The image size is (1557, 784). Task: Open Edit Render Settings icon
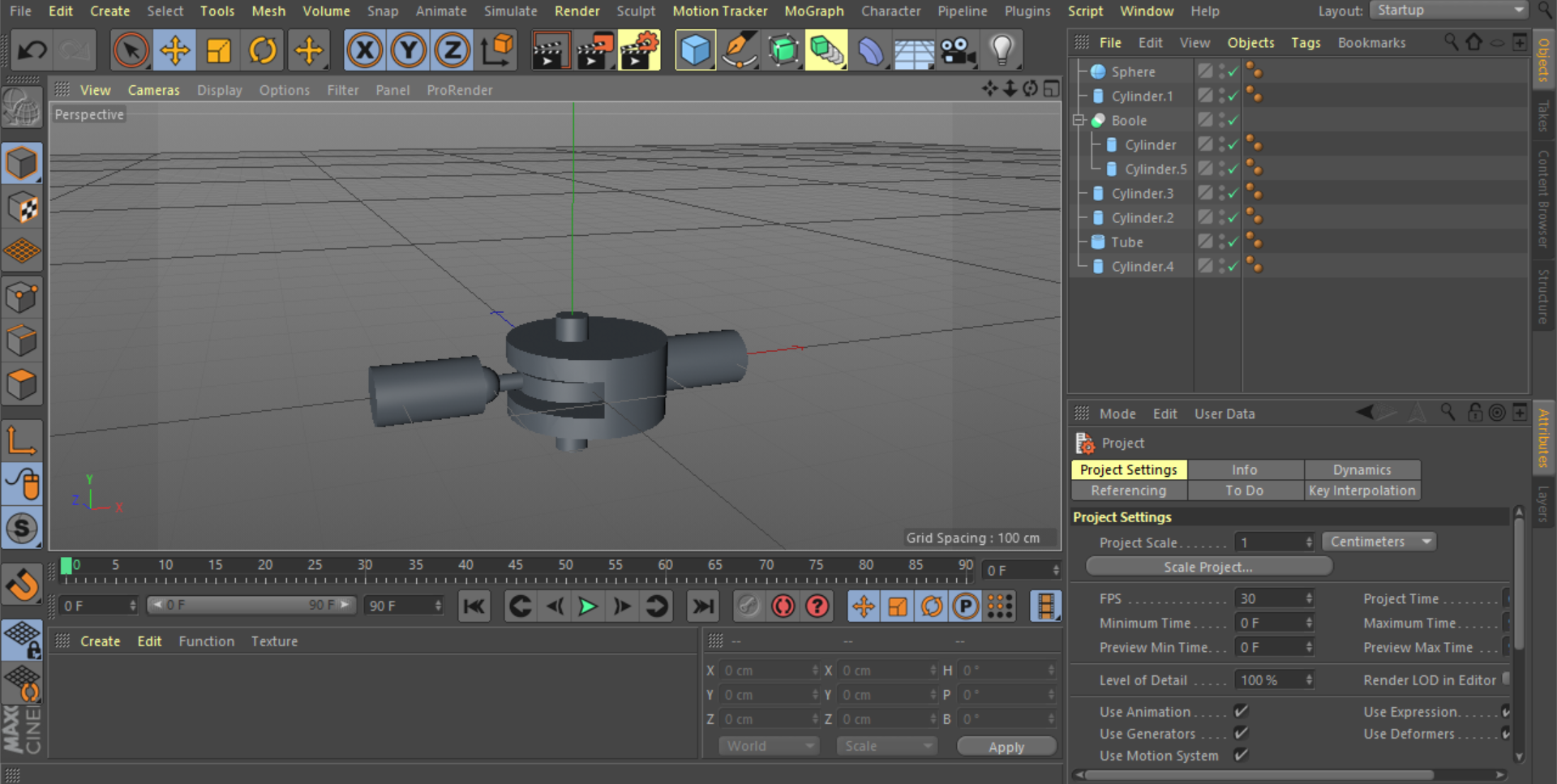639,50
